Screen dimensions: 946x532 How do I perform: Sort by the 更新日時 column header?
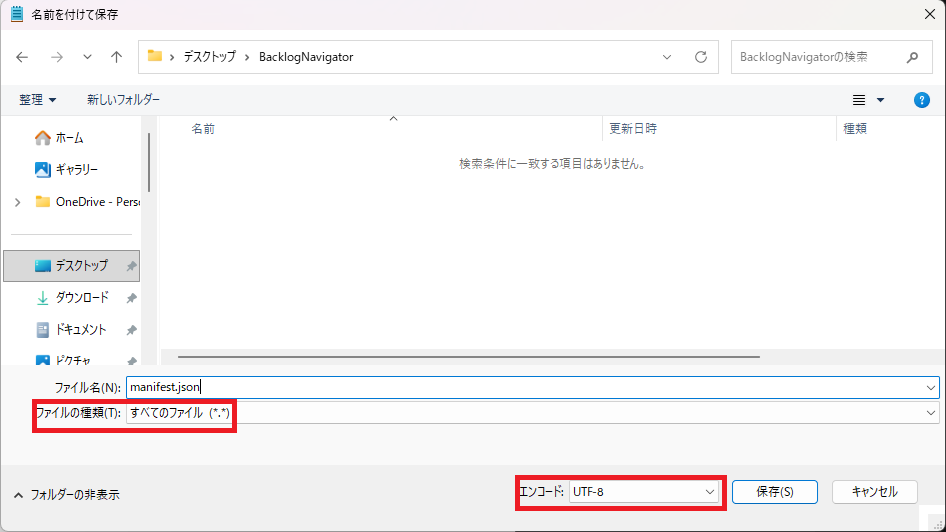(x=633, y=129)
